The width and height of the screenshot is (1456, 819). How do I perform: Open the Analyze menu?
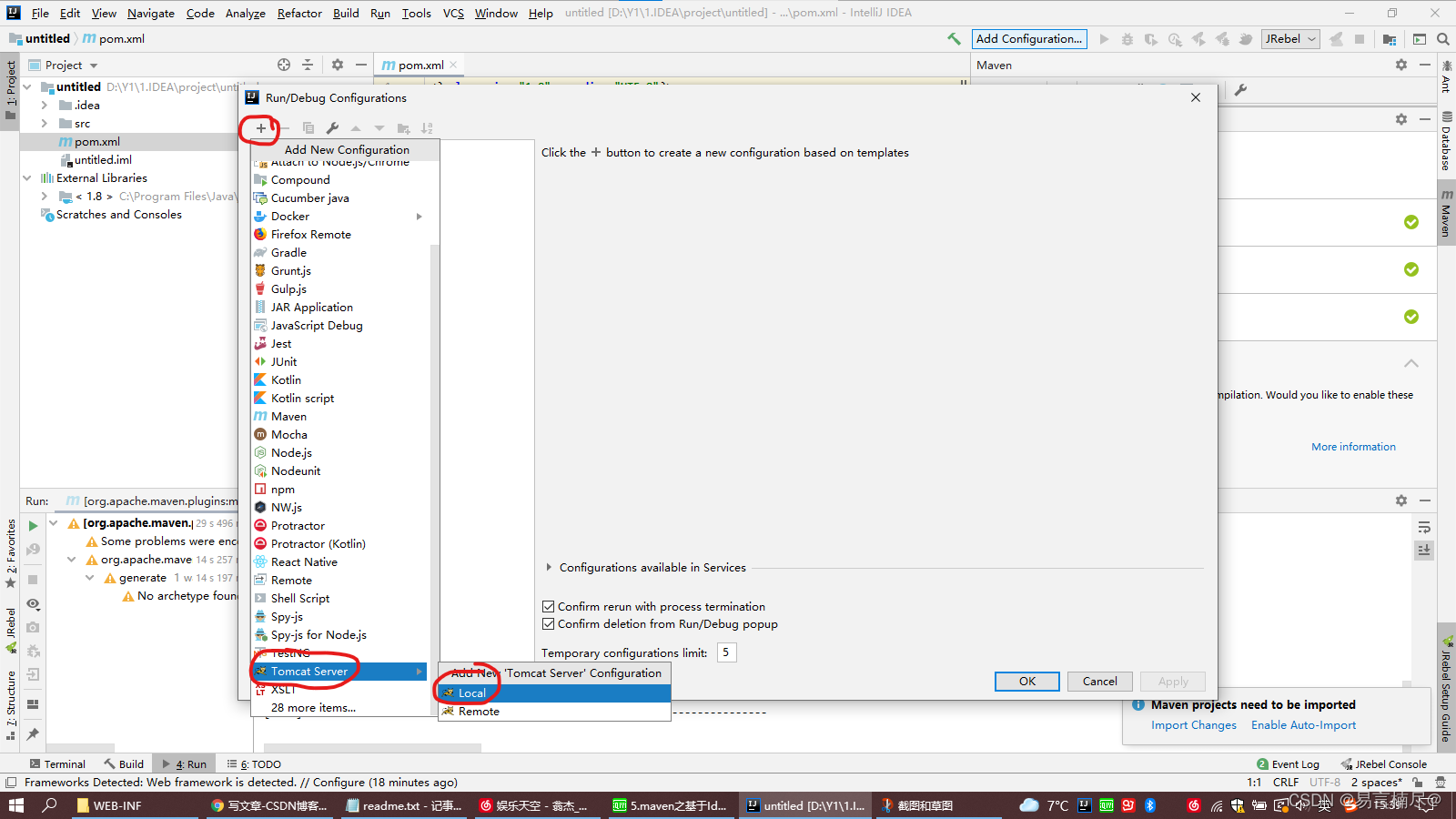[x=246, y=13]
